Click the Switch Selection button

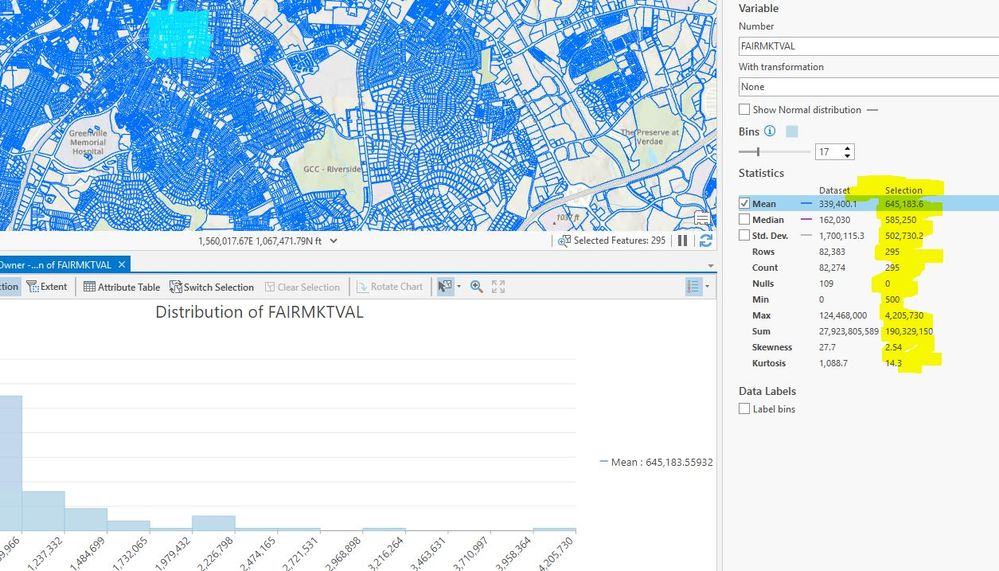212,287
